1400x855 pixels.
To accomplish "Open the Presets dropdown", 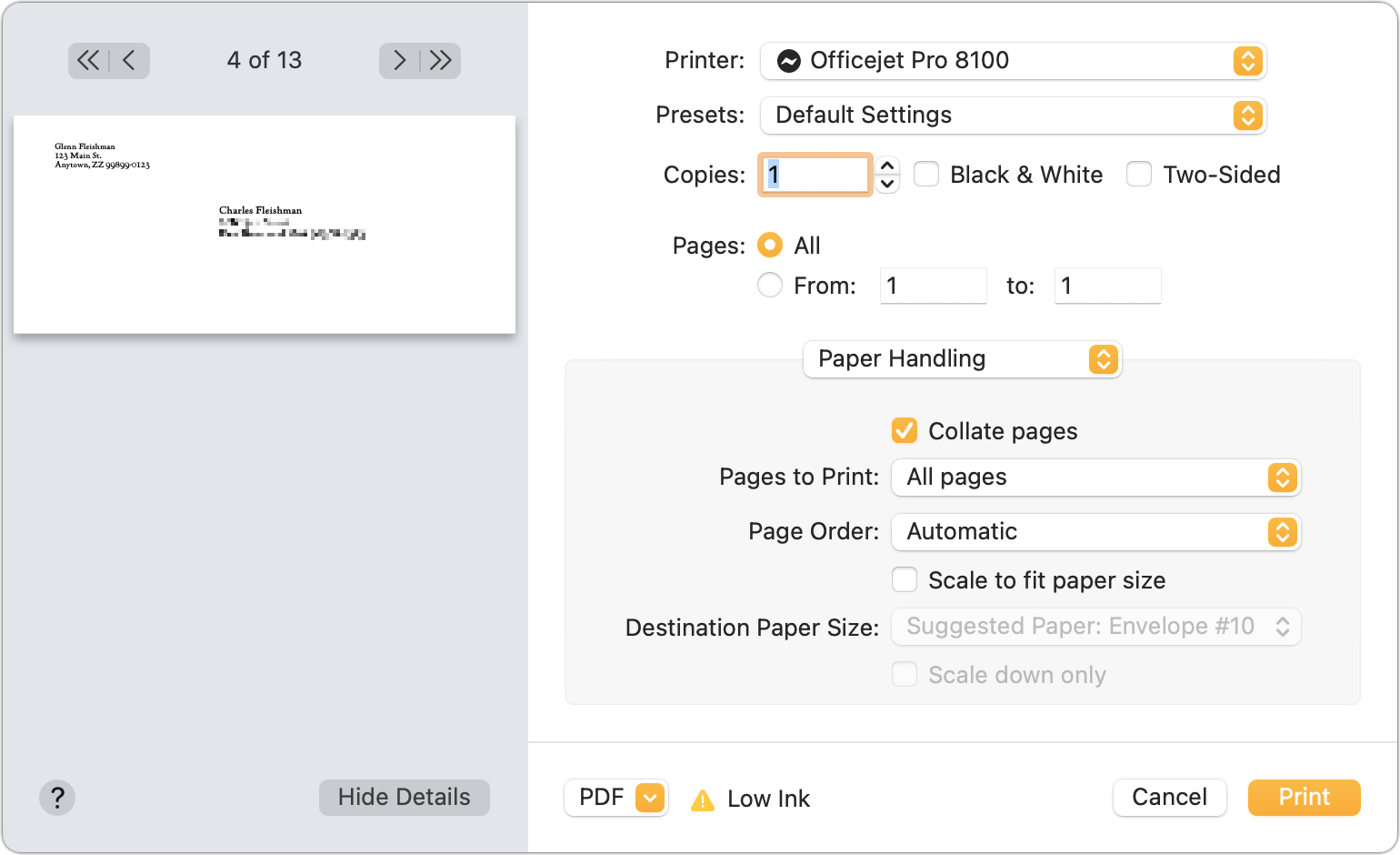I will click(1012, 116).
